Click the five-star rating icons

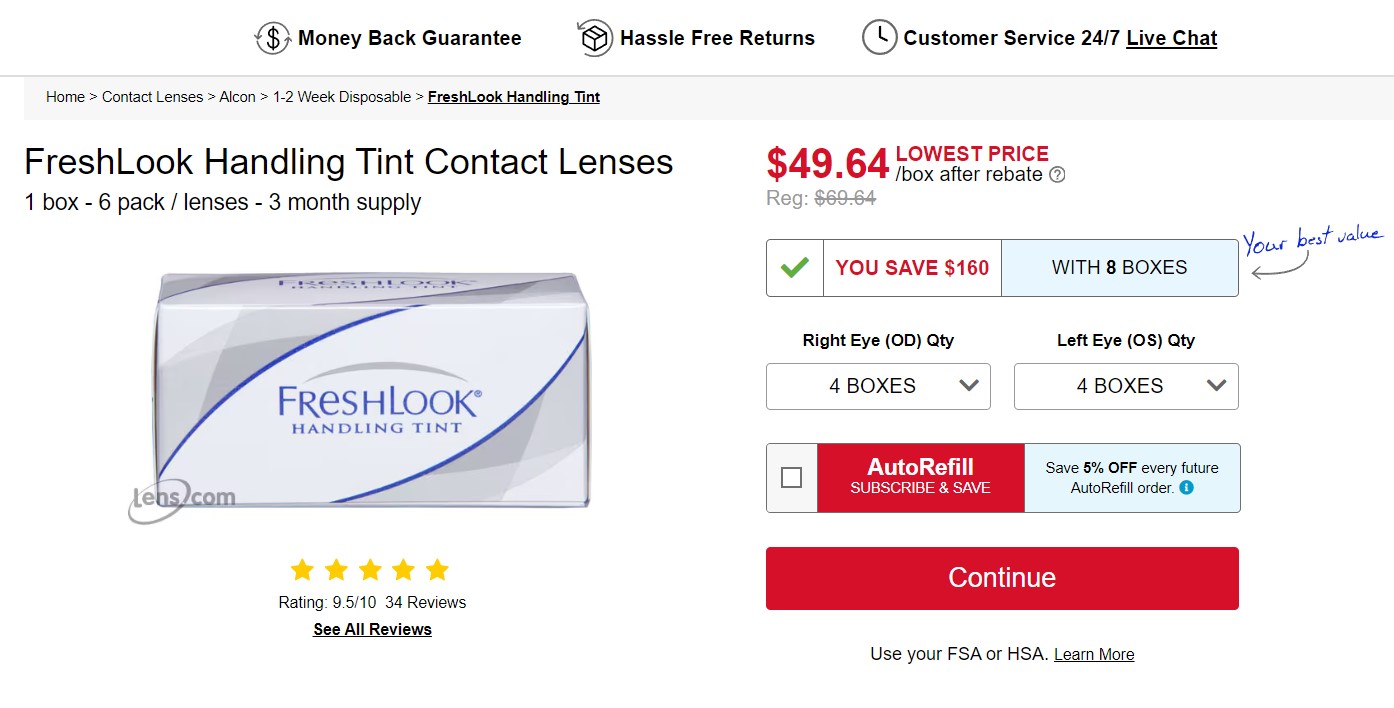369,570
